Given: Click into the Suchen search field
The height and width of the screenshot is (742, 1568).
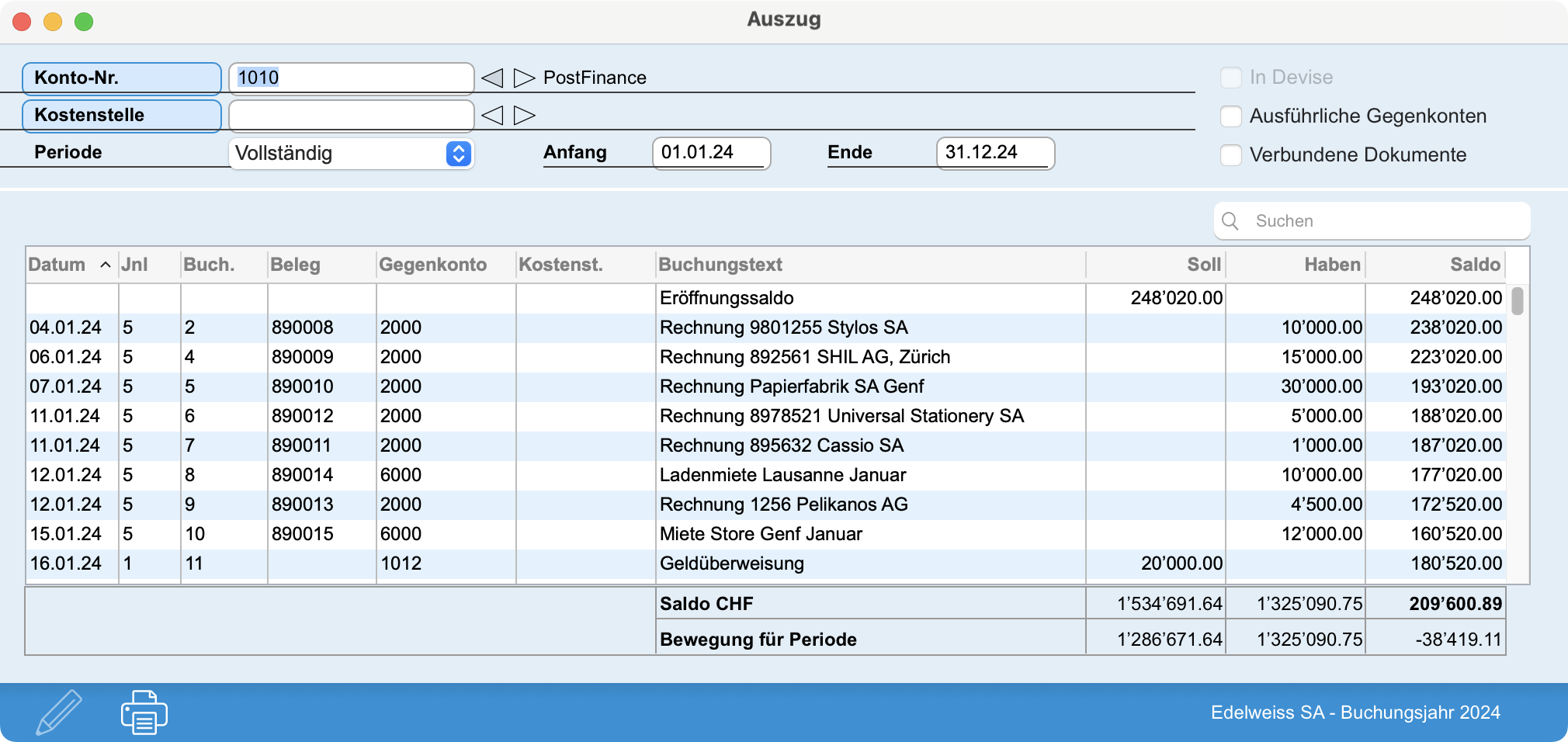Looking at the screenshot, I should point(1372,221).
